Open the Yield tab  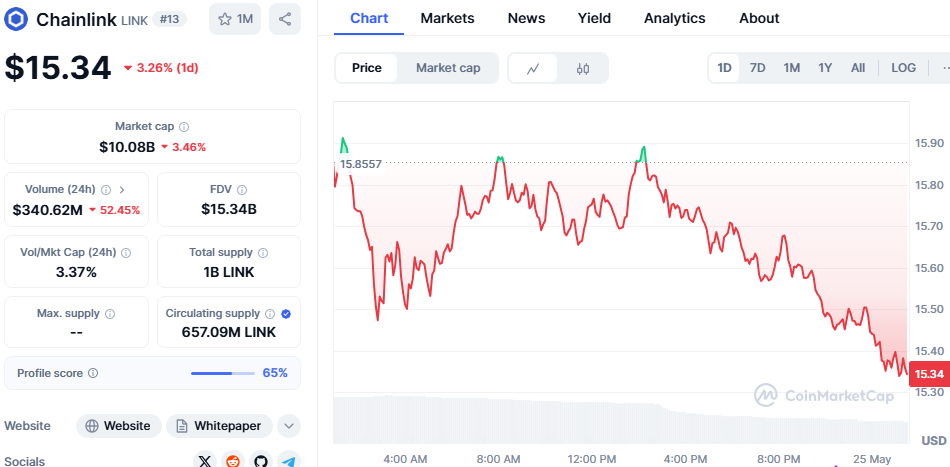(x=594, y=19)
